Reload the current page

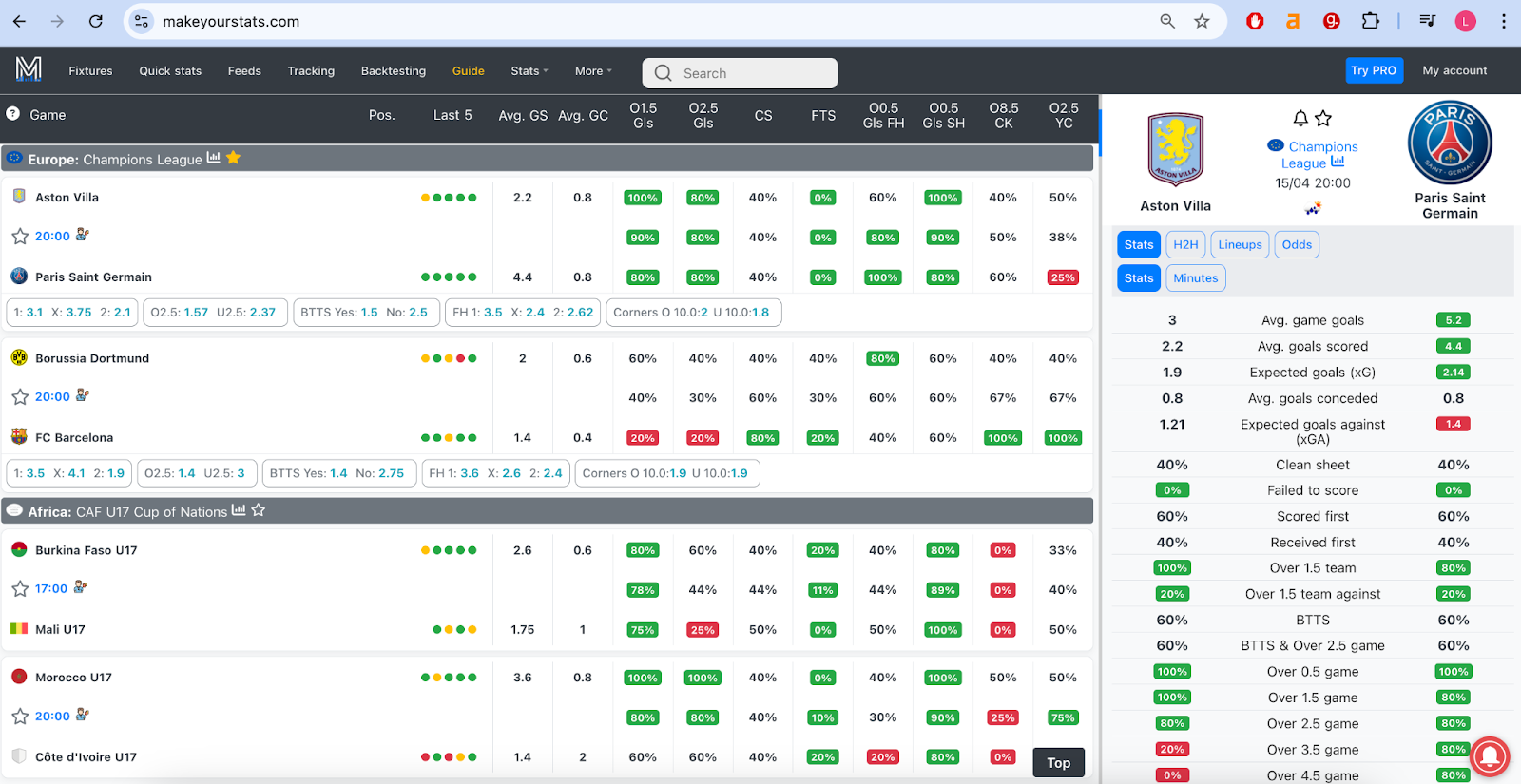(96, 21)
